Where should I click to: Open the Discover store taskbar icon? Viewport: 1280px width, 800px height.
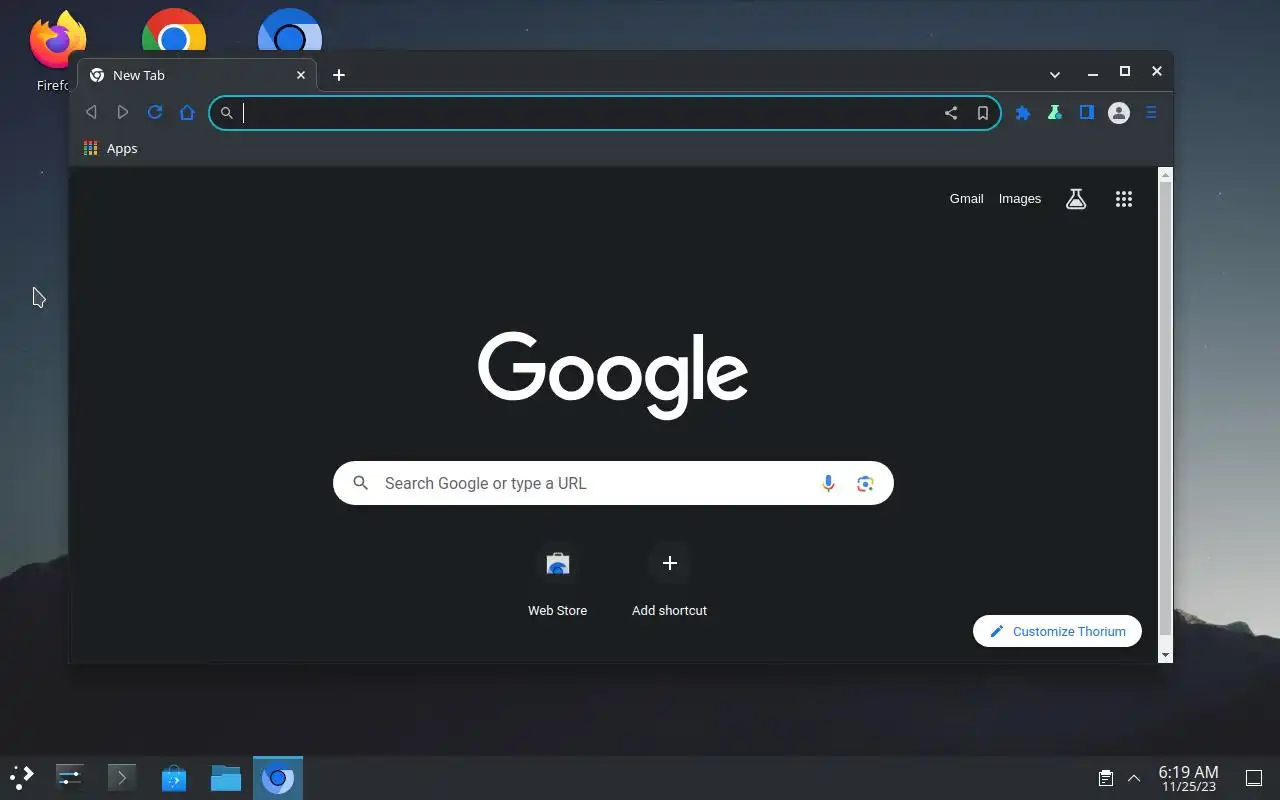point(174,777)
